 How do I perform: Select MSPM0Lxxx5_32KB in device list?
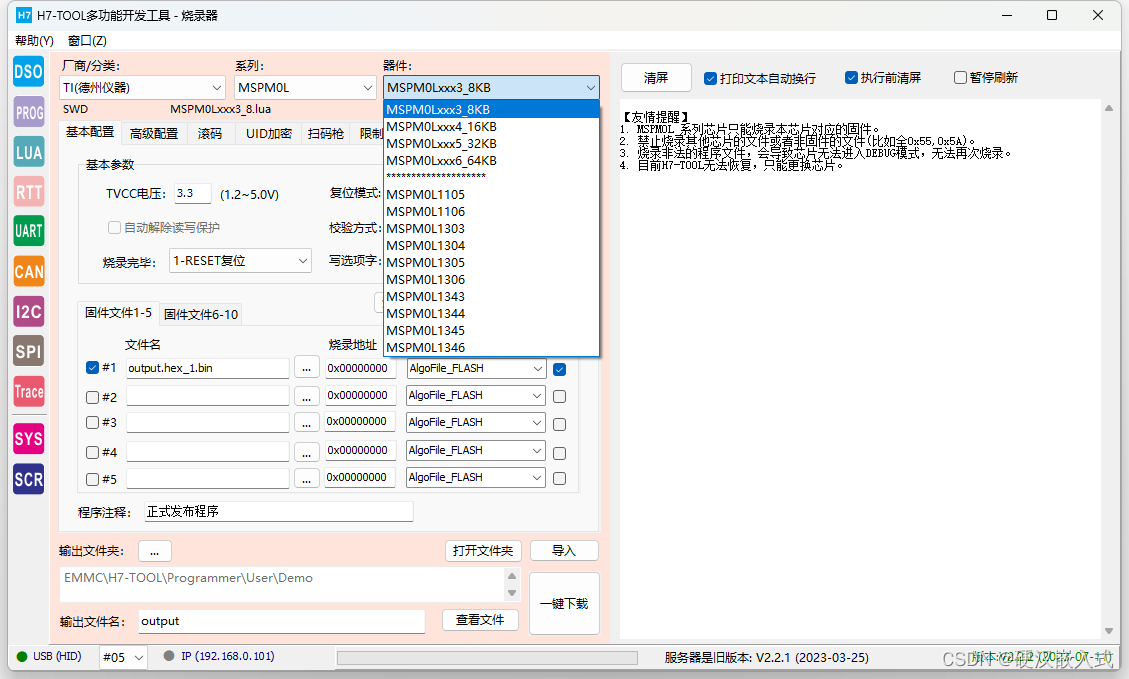(492, 143)
